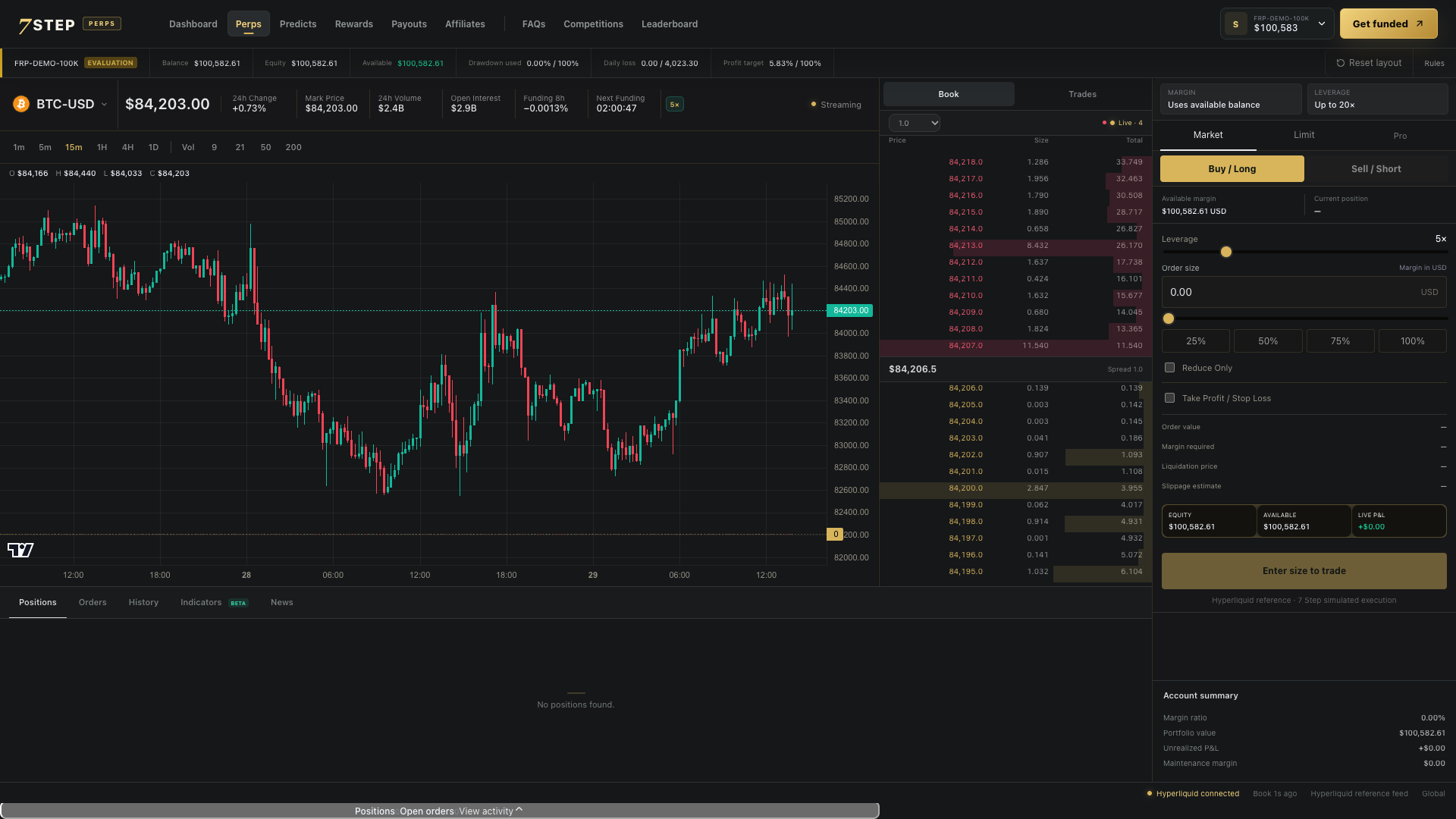The height and width of the screenshot is (819, 1456).
Task: Toggle the 21 moving average
Action: click(x=240, y=147)
